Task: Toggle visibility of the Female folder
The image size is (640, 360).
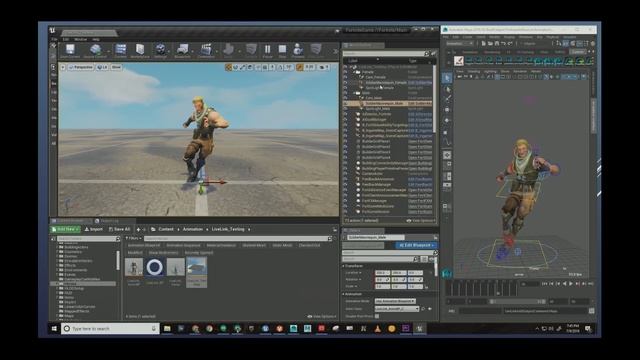Action: [346, 72]
